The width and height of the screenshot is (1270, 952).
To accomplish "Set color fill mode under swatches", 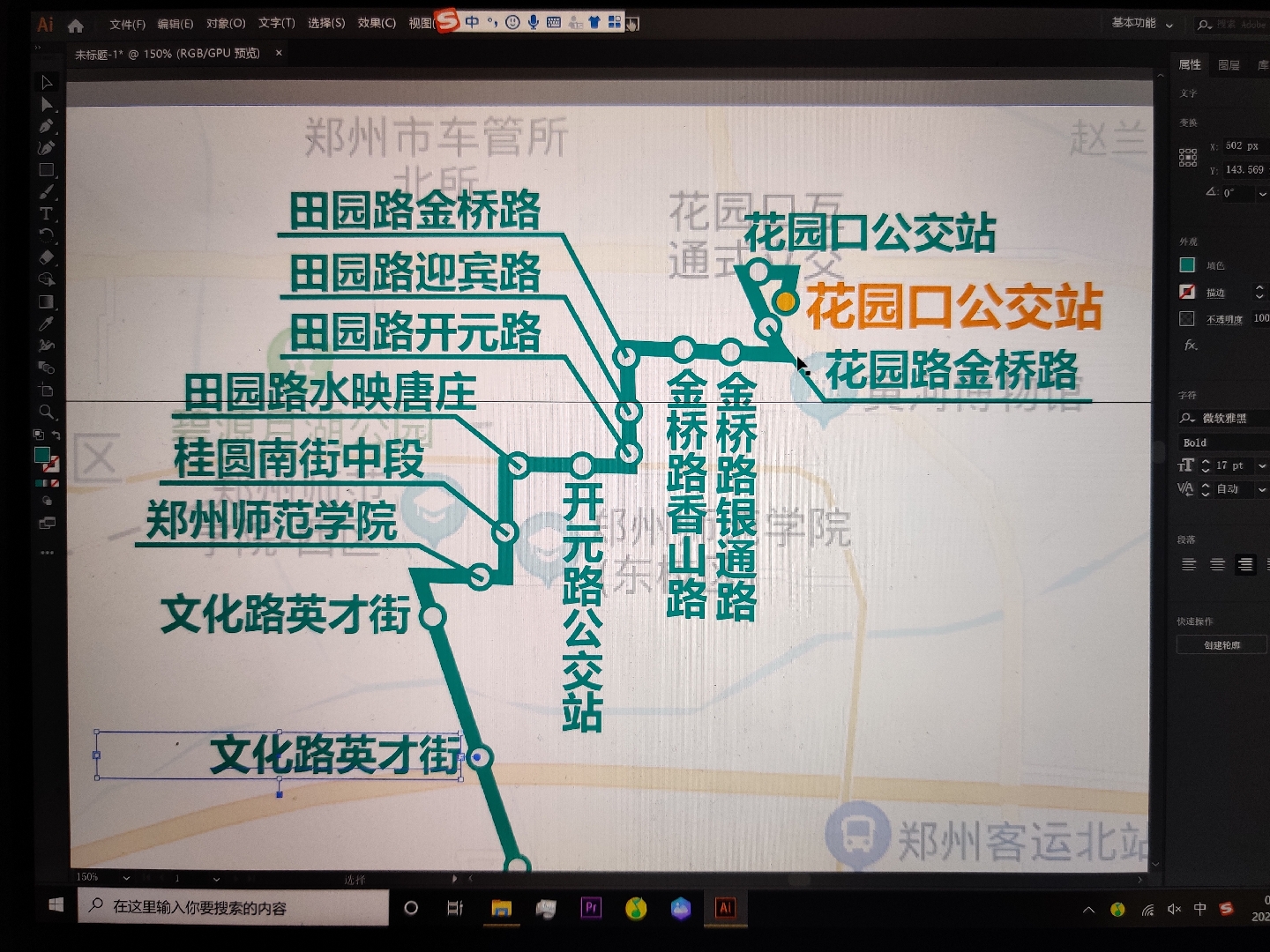I will tap(38, 483).
